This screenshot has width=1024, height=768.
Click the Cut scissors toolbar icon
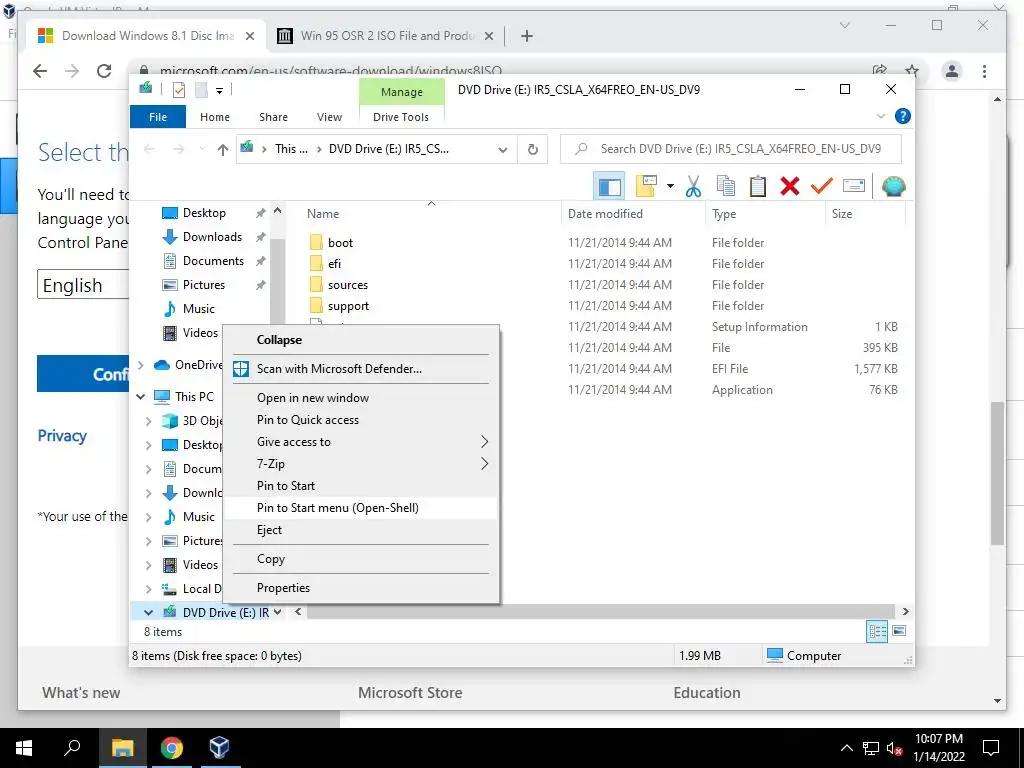pos(693,187)
